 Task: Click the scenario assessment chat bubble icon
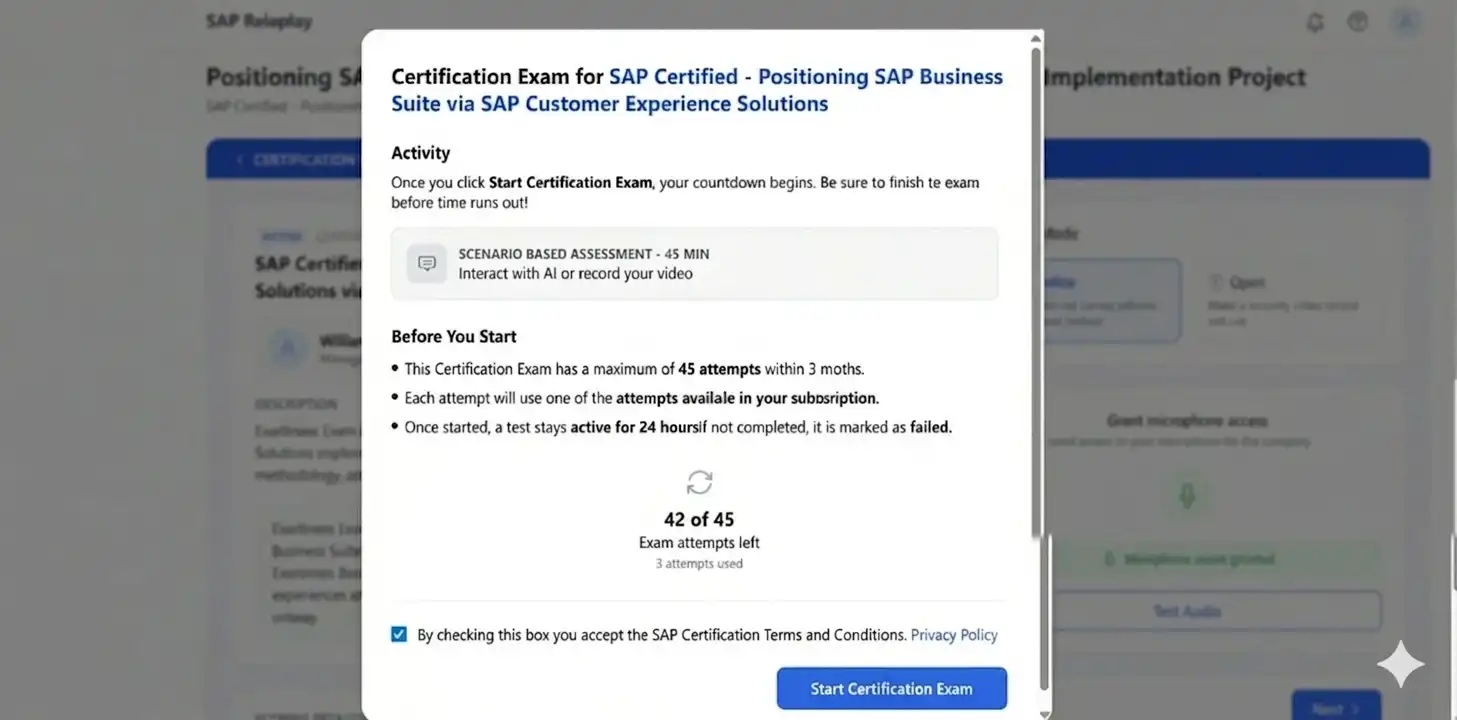(427, 264)
